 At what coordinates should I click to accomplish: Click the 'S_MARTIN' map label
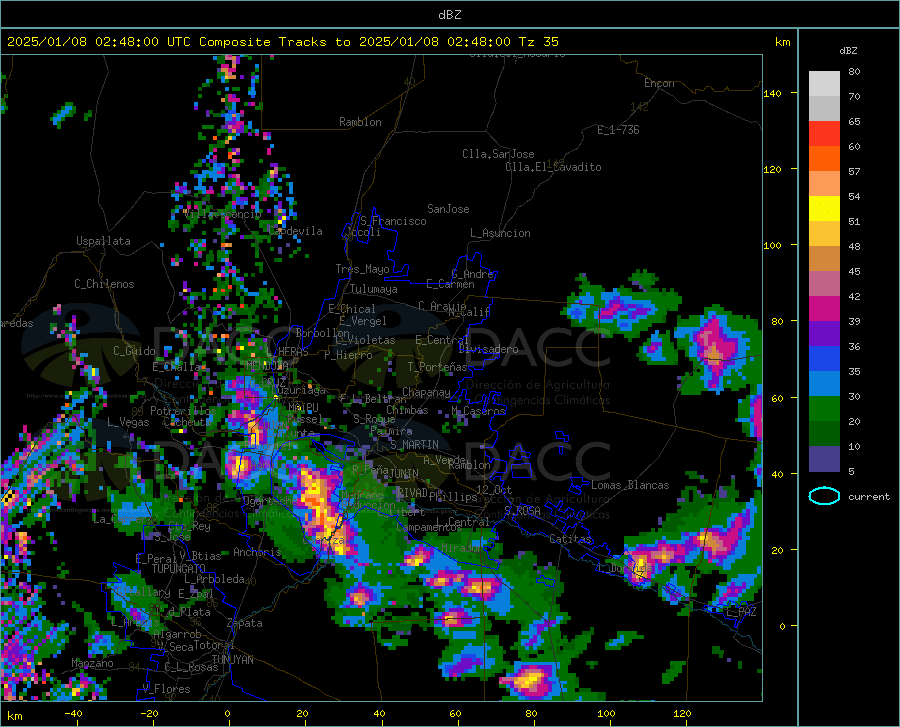click(x=414, y=445)
